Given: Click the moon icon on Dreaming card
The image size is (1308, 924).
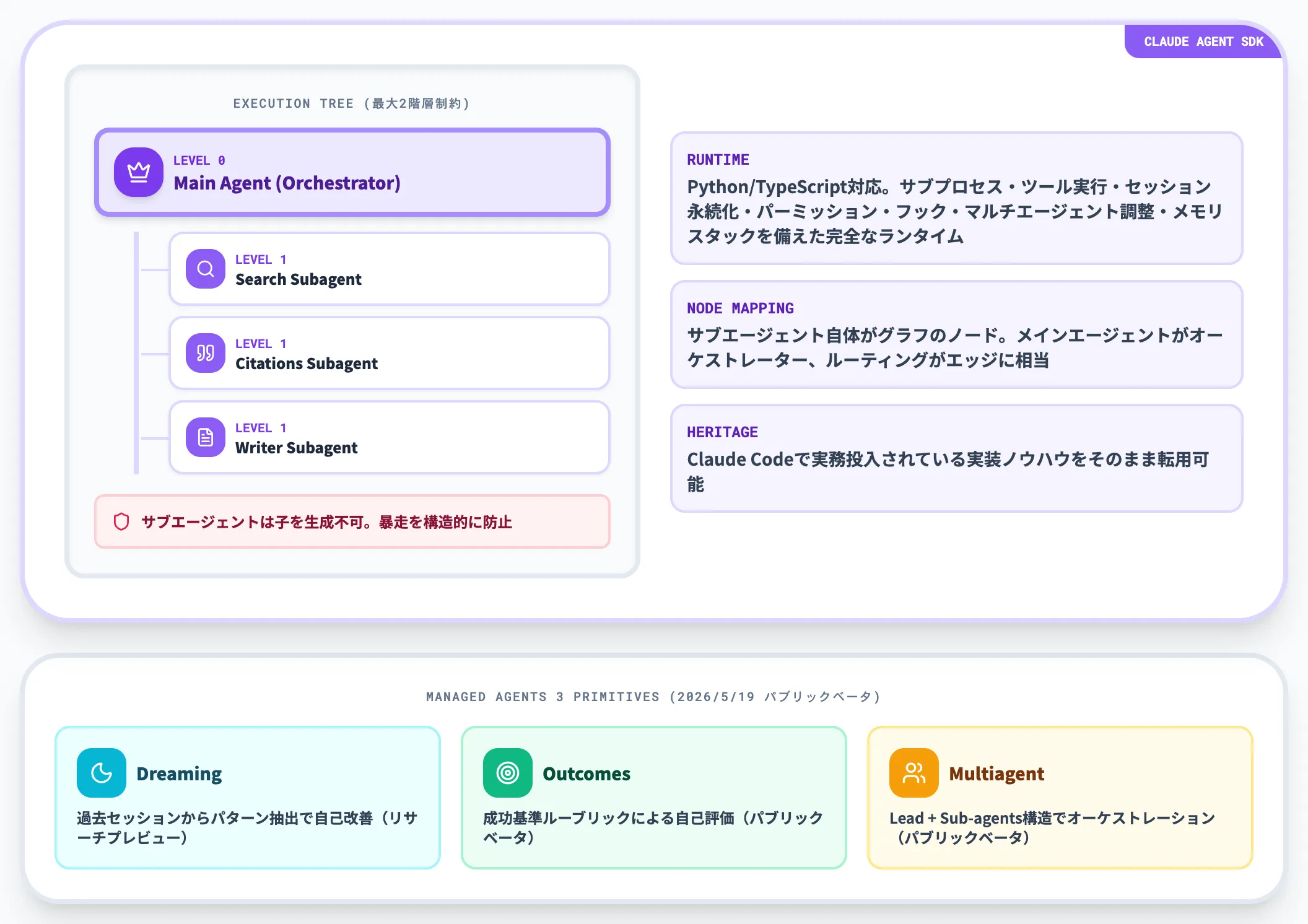Looking at the screenshot, I should click(x=102, y=773).
